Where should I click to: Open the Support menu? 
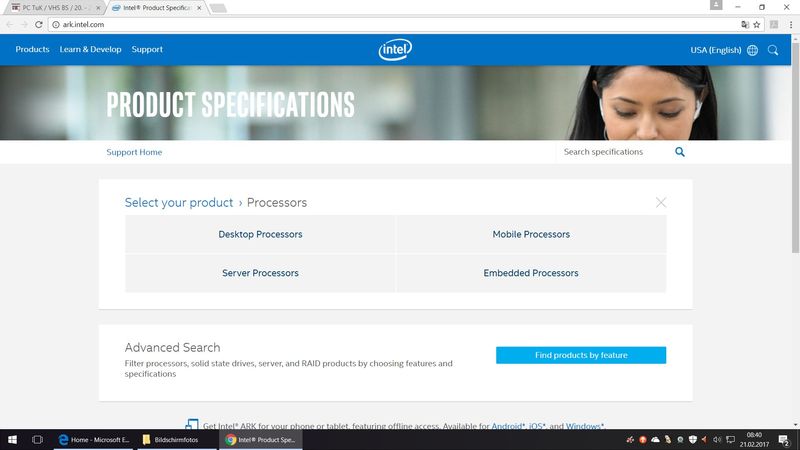tap(147, 49)
